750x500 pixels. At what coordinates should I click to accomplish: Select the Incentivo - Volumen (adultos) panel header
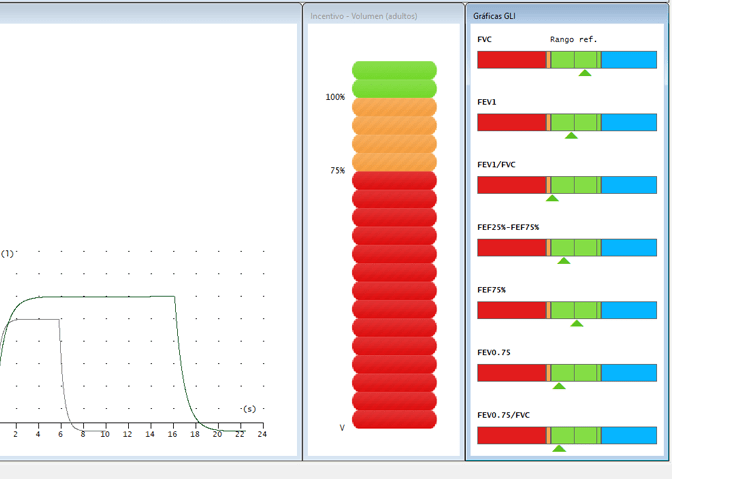(x=364, y=16)
